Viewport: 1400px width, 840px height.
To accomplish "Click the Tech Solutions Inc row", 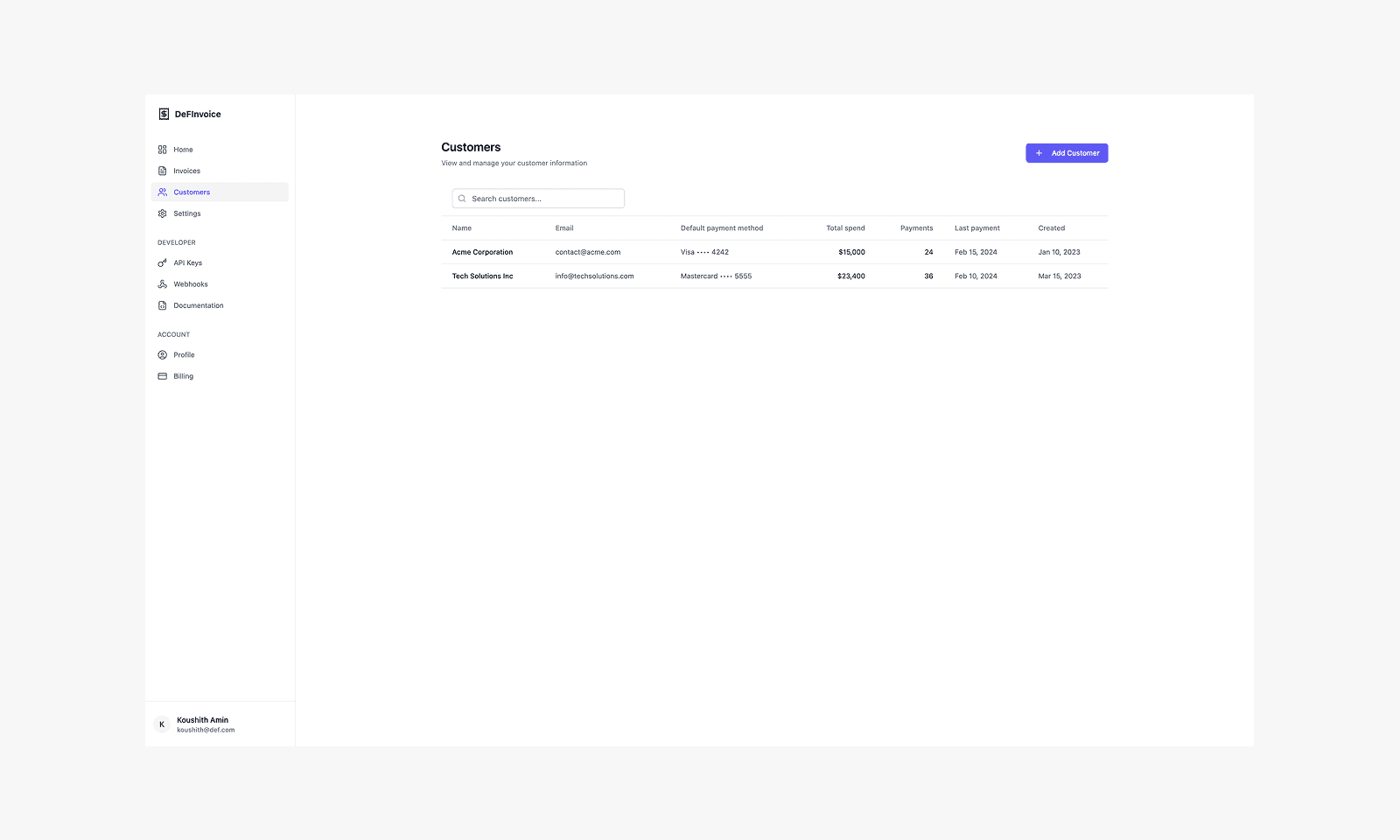I will pos(773,276).
